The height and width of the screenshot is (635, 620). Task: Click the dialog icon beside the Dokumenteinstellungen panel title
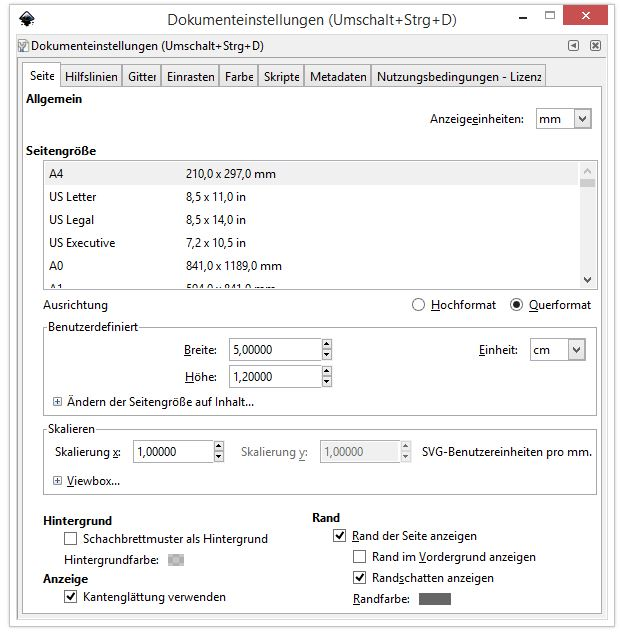[23, 46]
